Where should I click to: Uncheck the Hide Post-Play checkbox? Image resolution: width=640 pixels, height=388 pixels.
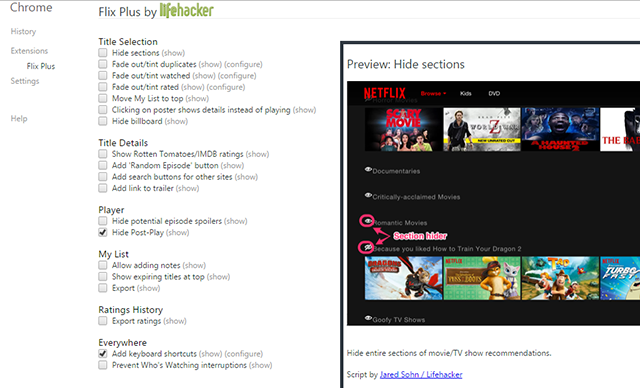103,232
